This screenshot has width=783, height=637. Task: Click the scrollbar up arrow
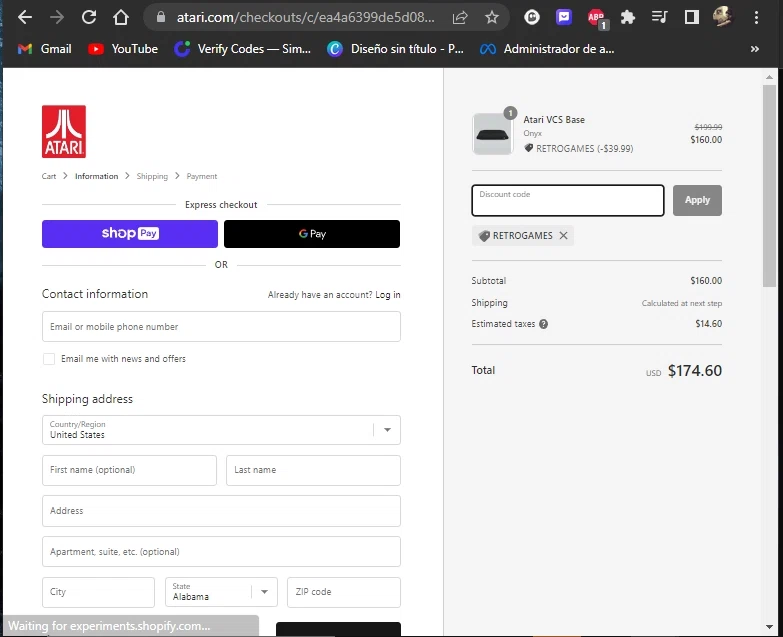point(769,77)
